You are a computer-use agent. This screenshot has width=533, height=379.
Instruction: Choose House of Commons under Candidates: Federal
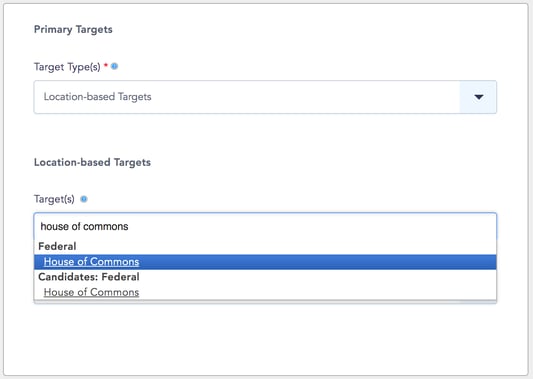91,292
